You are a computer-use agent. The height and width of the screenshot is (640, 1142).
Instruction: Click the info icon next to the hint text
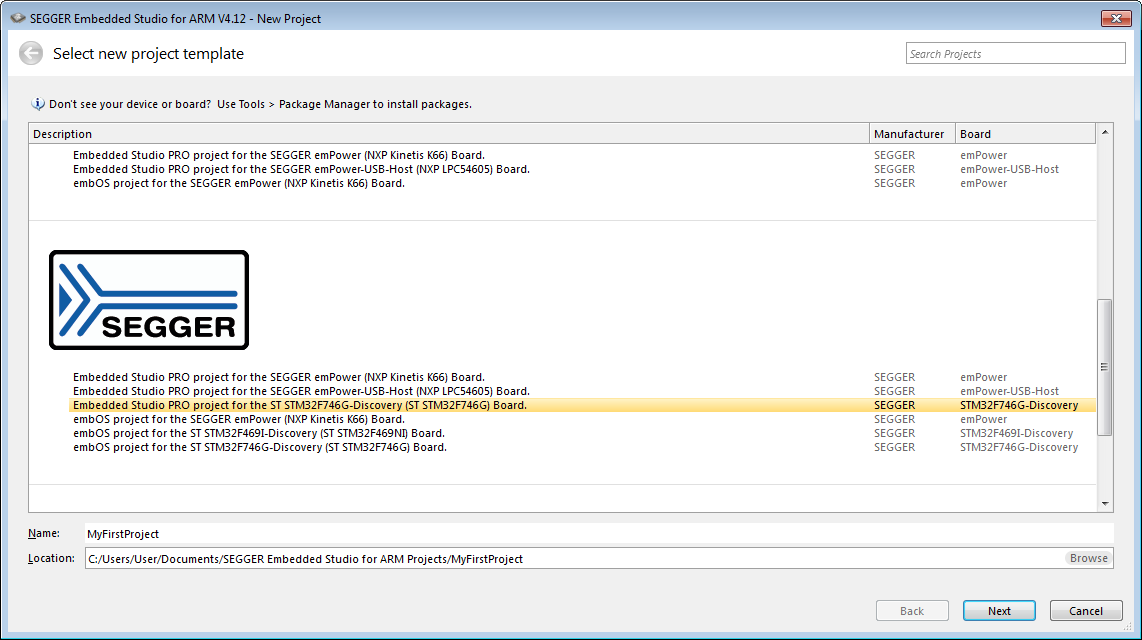click(x=38, y=104)
